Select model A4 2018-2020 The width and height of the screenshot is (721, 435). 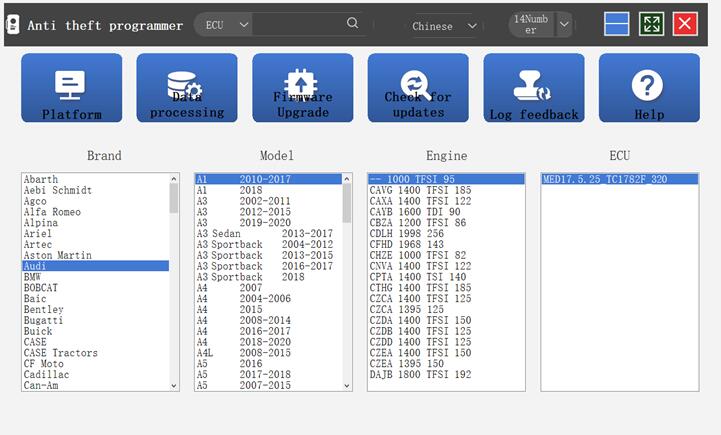(x=269, y=342)
